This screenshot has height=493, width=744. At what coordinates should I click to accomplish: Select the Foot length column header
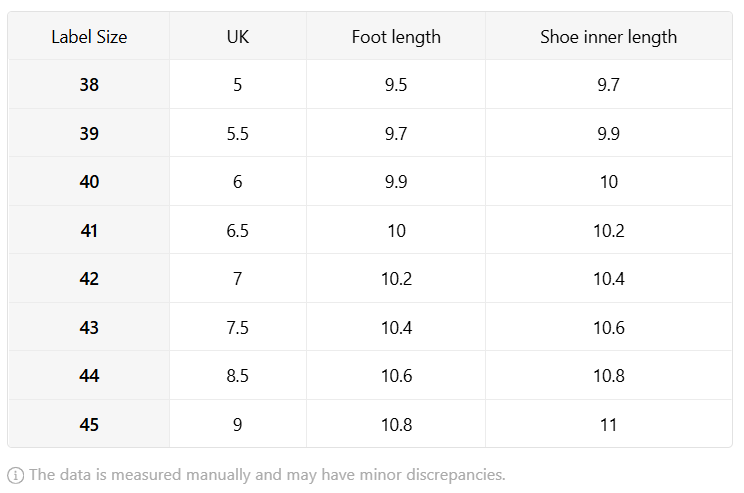click(x=396, y=37)
